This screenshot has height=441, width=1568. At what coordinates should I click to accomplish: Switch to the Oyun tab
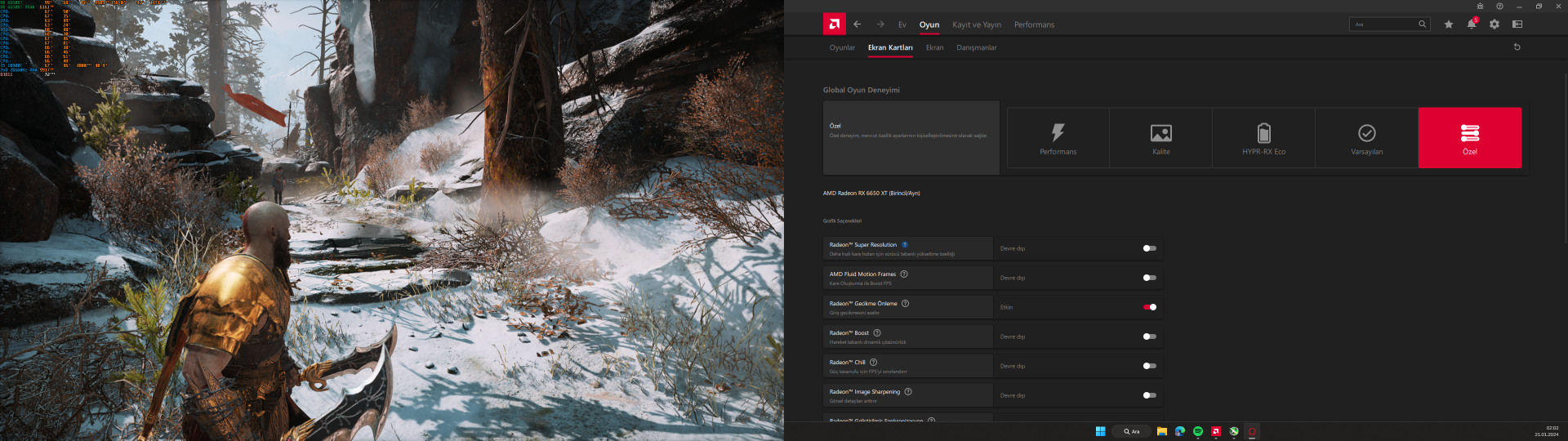point(929,24)
